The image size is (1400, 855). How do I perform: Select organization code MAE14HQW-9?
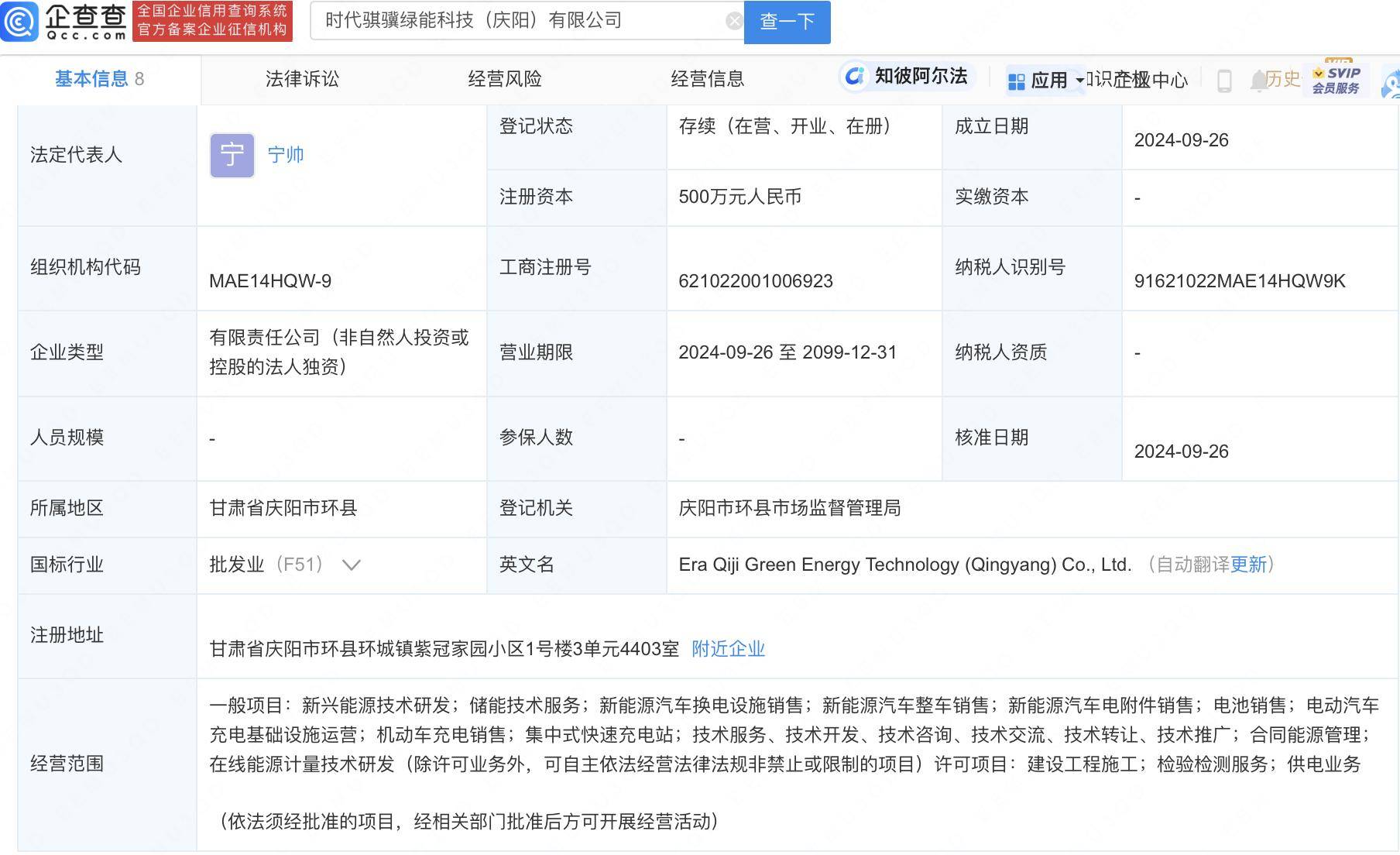coord(270,281)
